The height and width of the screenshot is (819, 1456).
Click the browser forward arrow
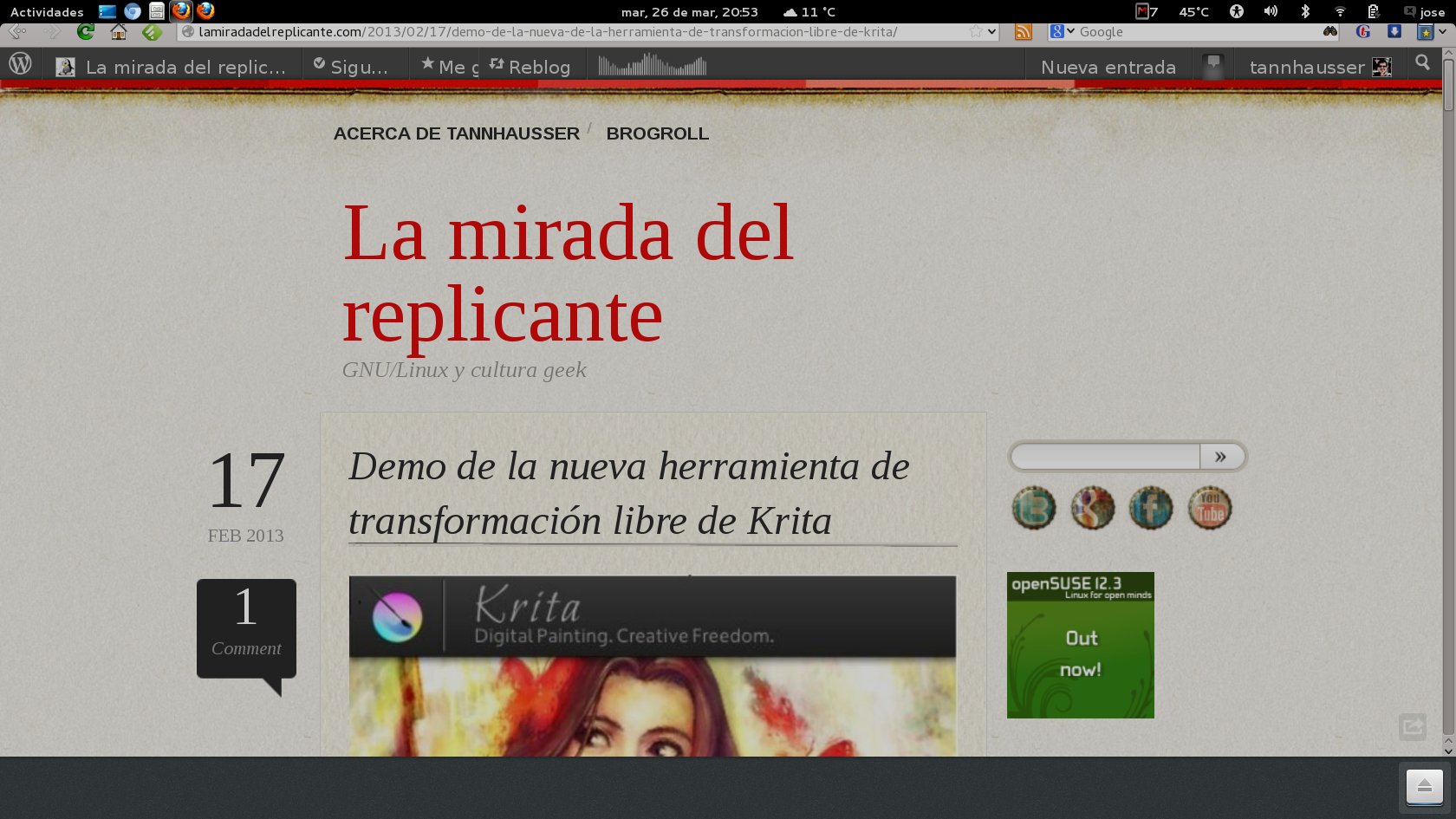(x=52, y=32)
